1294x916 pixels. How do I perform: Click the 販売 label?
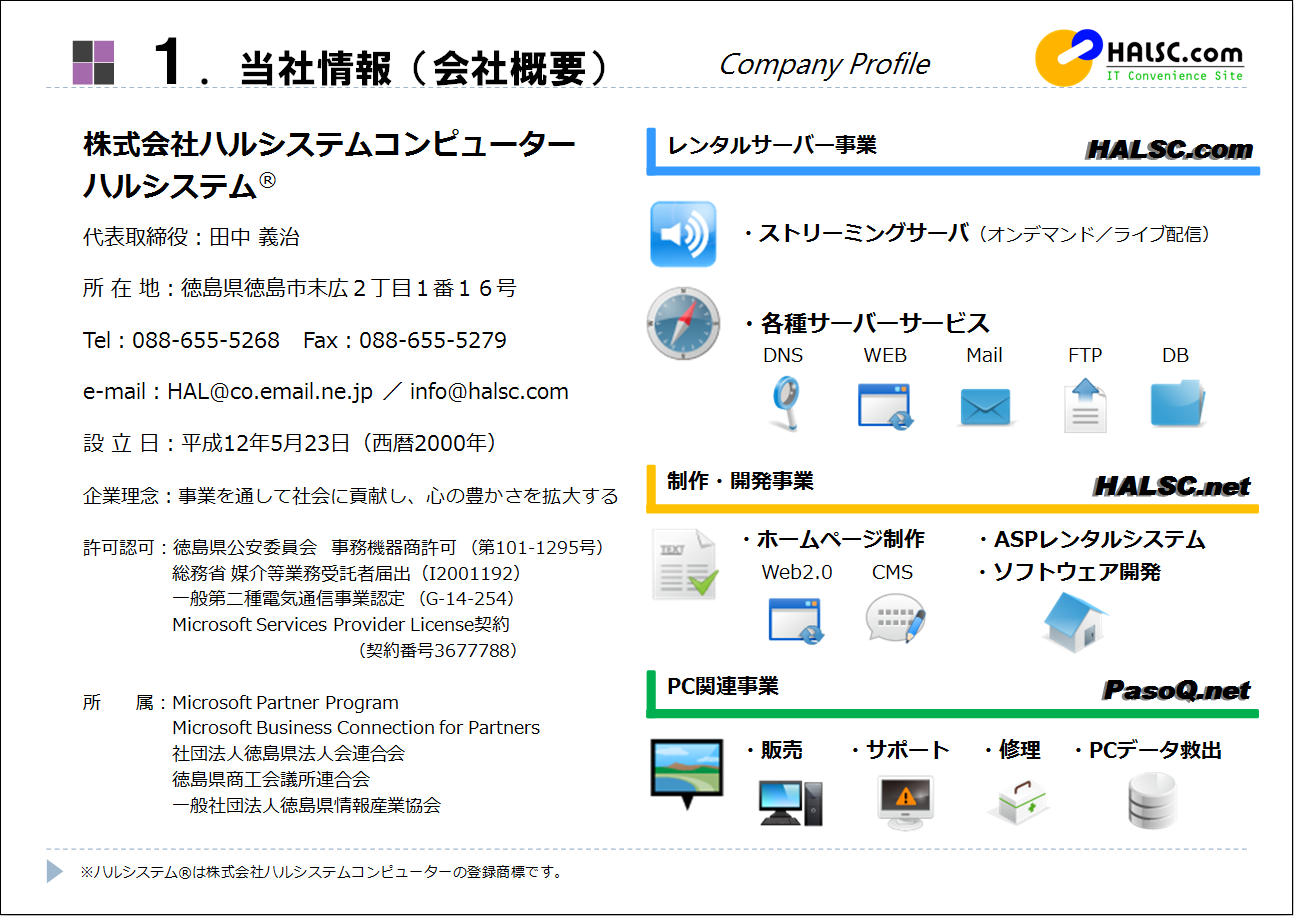(781, 750)
